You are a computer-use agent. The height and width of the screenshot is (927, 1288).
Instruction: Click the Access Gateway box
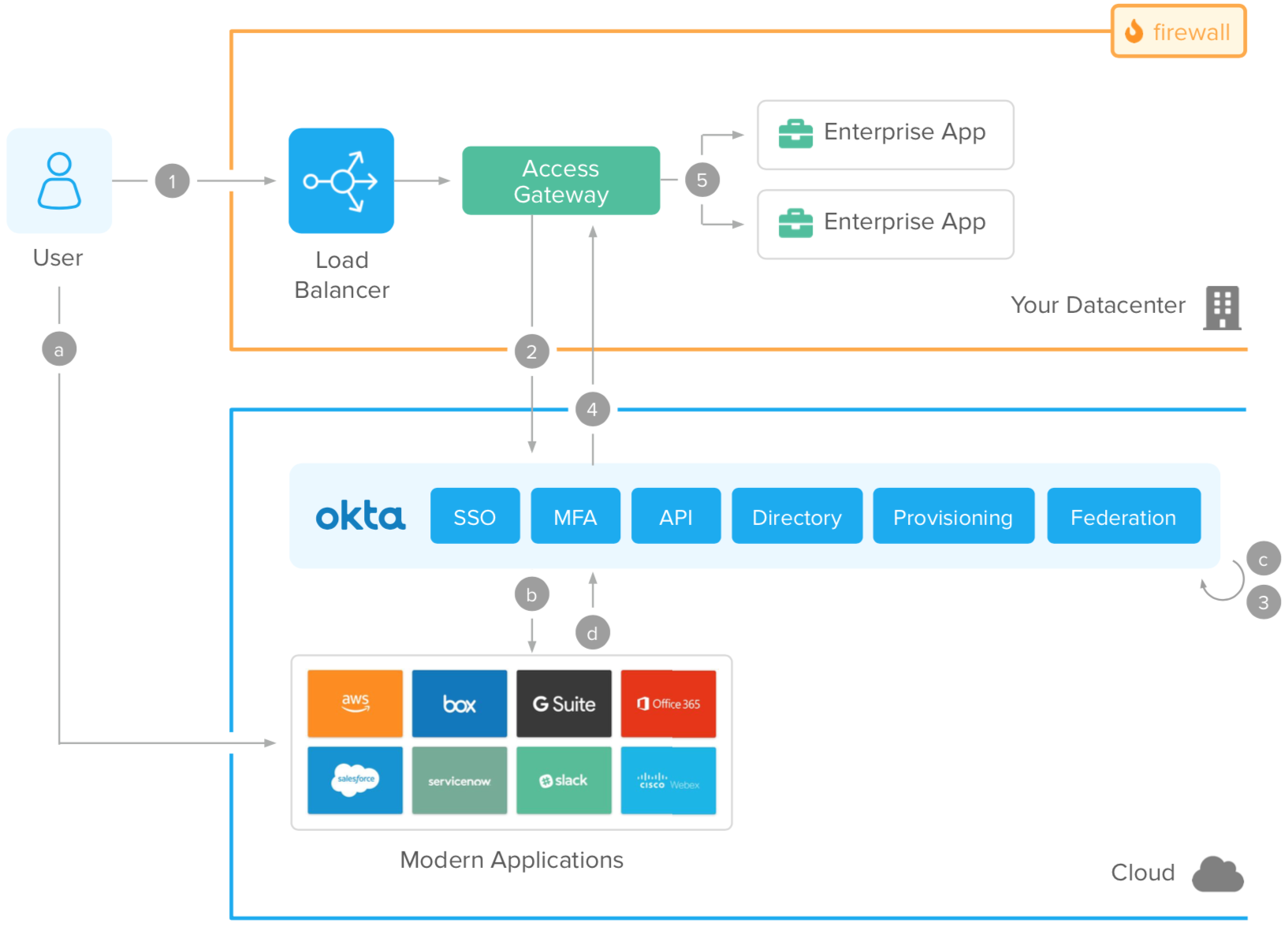560,181
